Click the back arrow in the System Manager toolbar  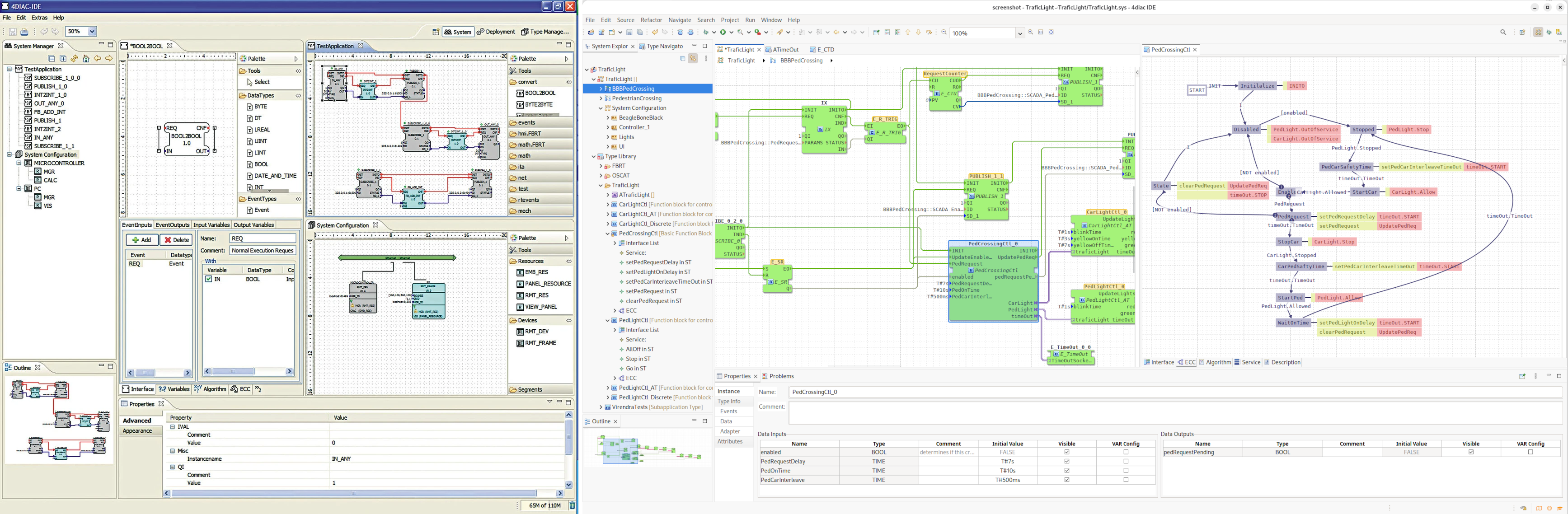tap(98, 58)
